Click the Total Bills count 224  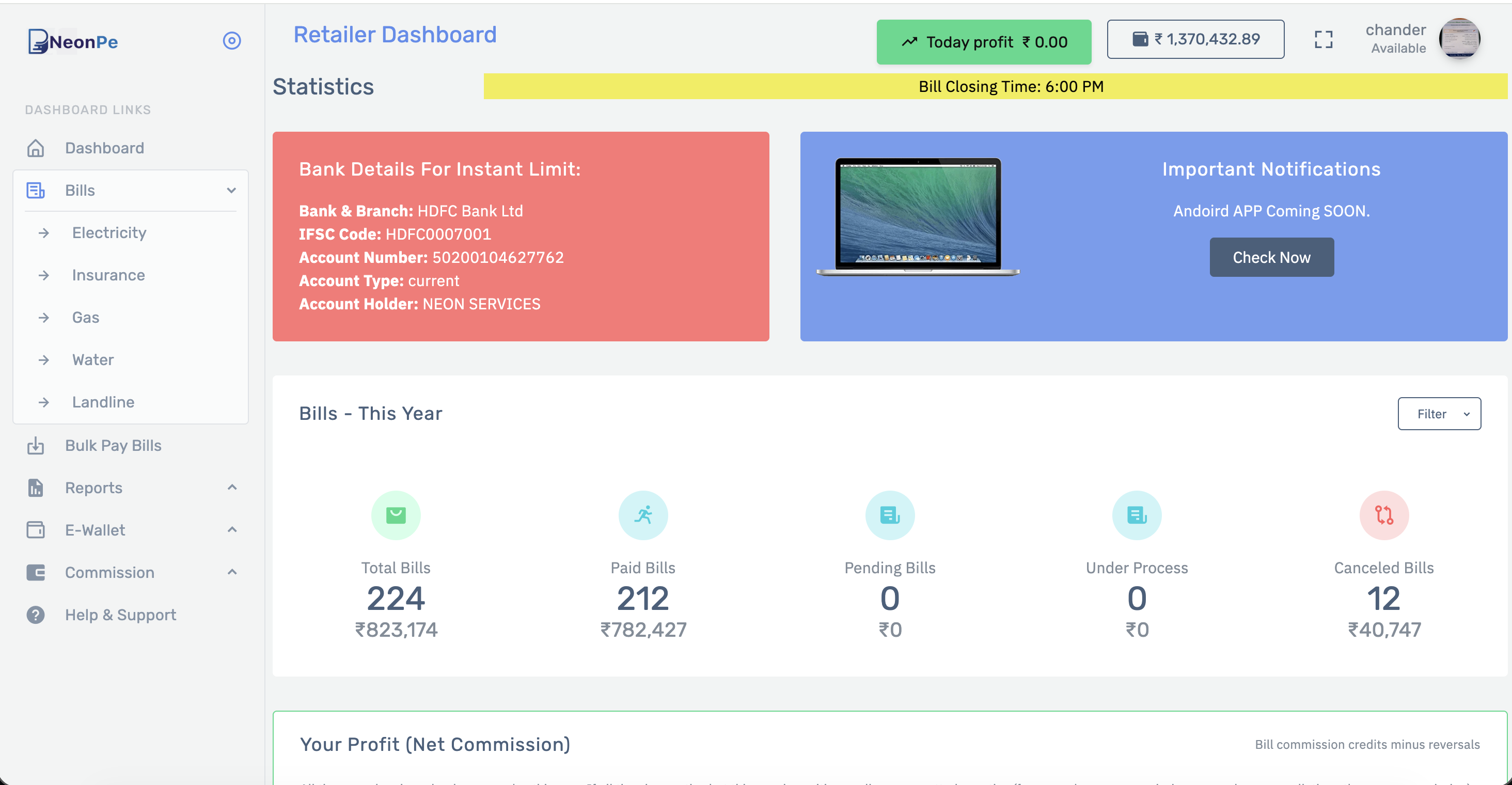396,599
